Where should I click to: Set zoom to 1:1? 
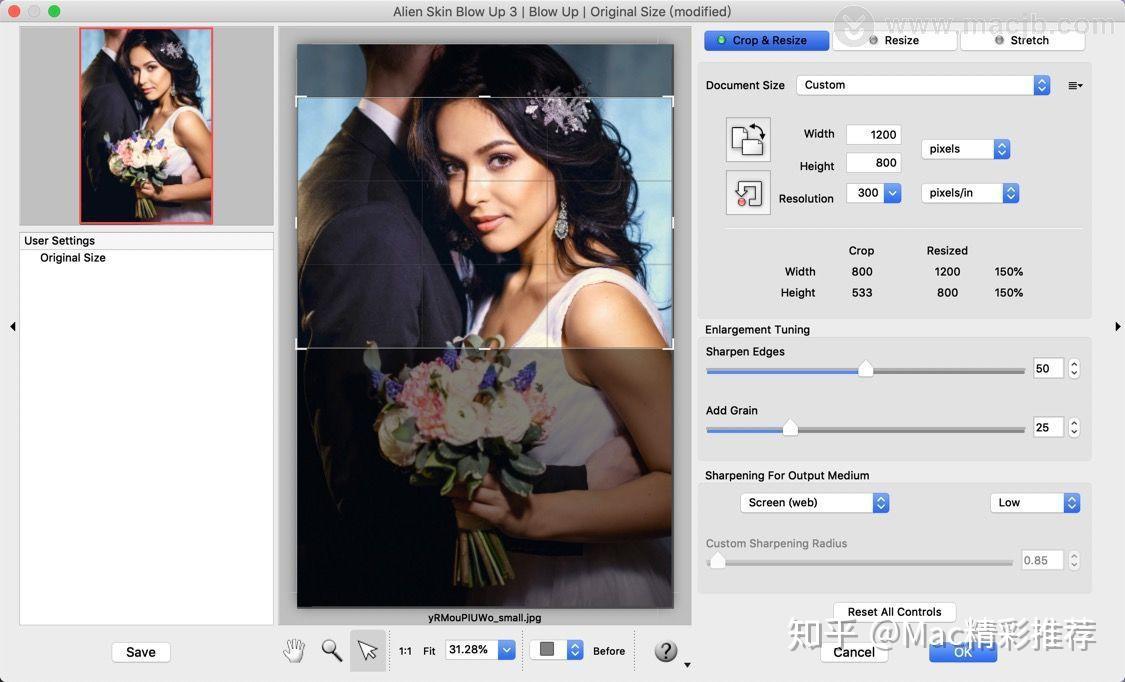pyautogui.click(x=405, y=650)
